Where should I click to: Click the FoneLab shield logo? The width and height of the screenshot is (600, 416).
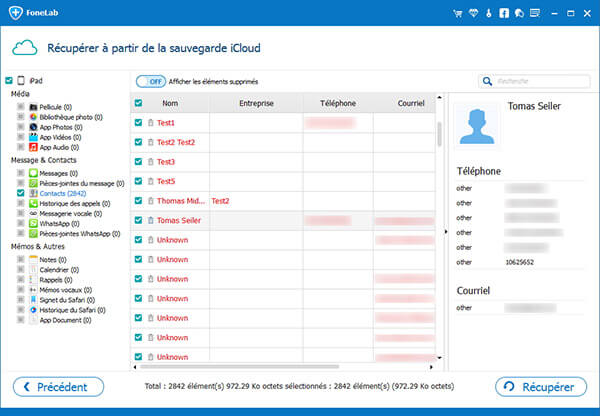click(x=16, y=13)
